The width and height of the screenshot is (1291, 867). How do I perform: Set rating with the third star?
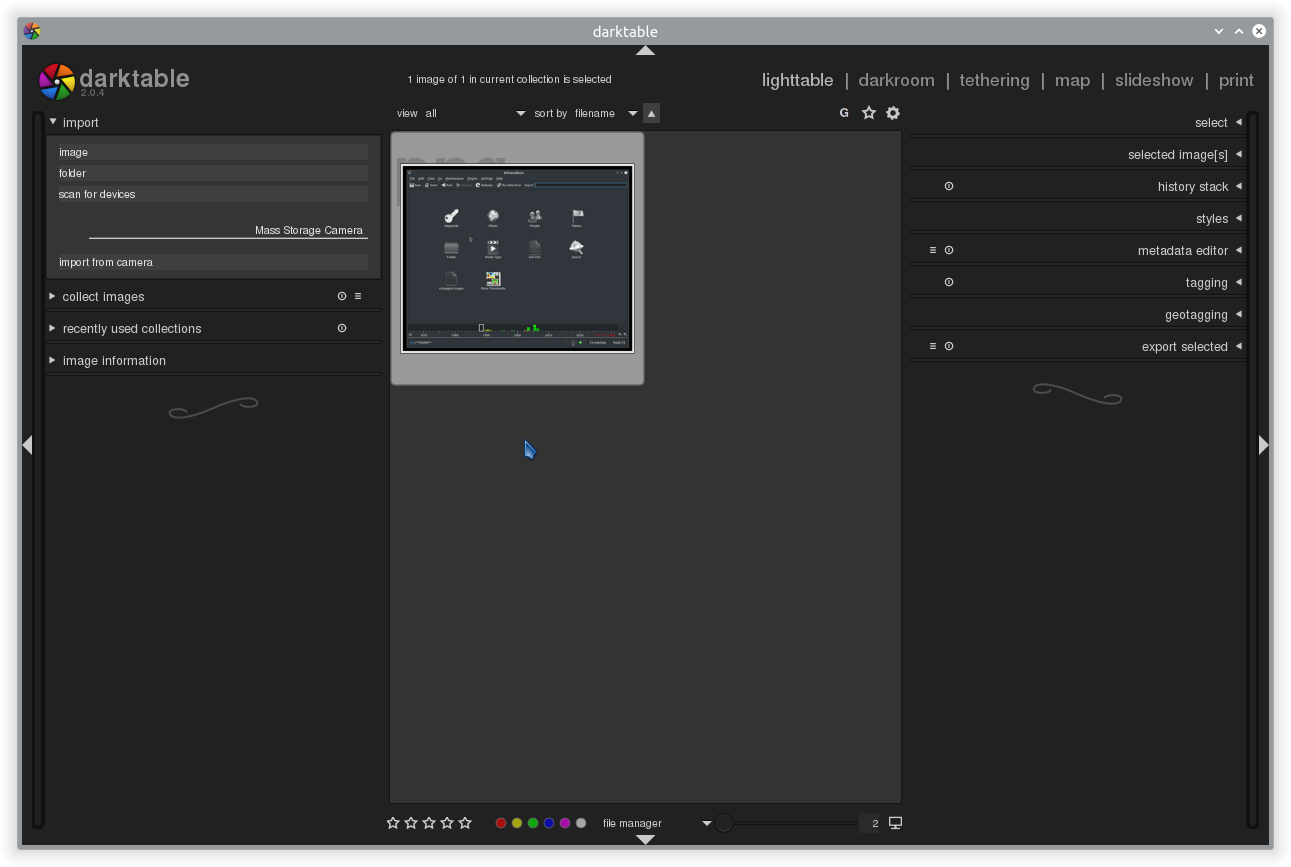click(x=429, y=823)
